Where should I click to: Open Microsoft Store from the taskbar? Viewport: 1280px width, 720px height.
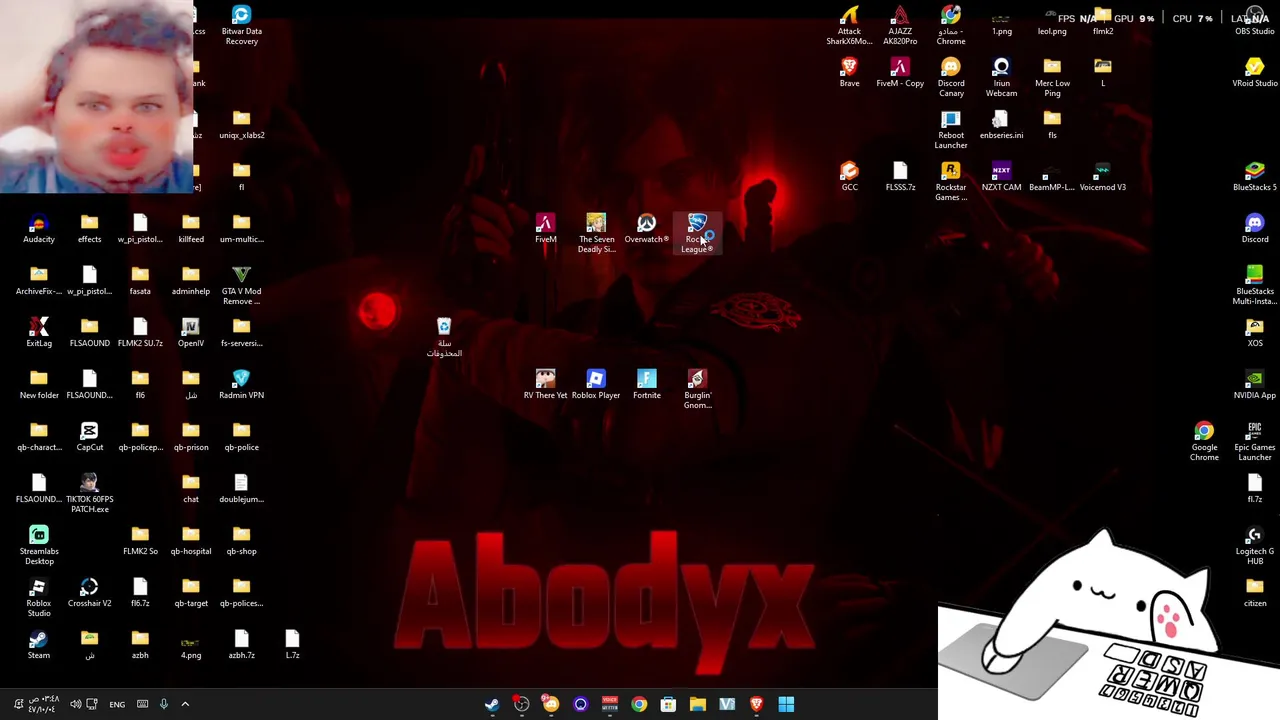point(668,704)
